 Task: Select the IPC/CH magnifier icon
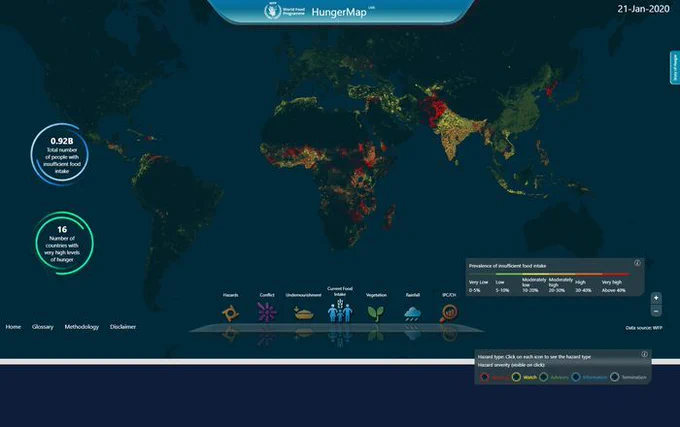tap(449, 313)
